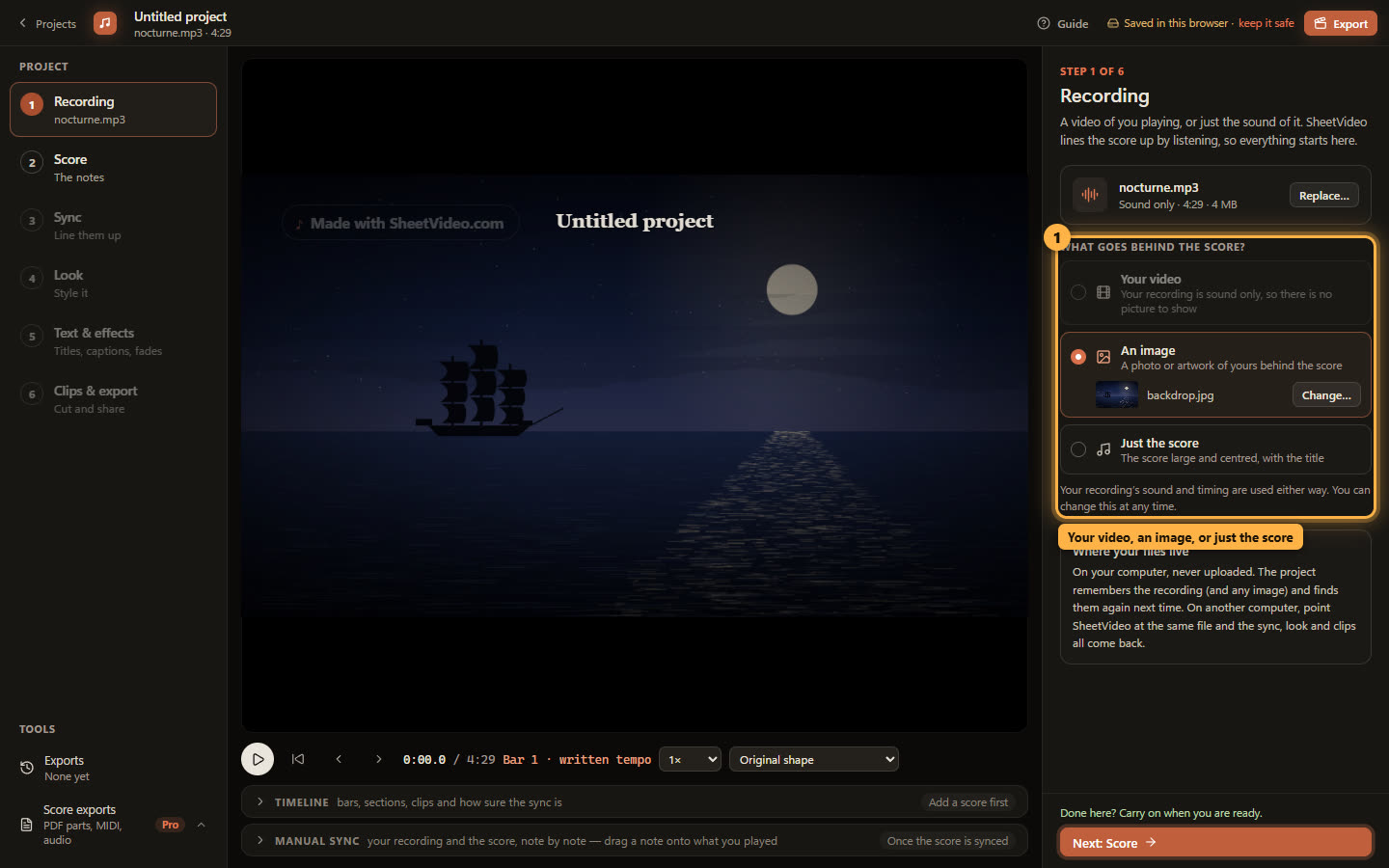The height and width of the screenshot is (868, 1389).
Task: Click the 'Untitled project' title on the preview
Action: (635, 221)
